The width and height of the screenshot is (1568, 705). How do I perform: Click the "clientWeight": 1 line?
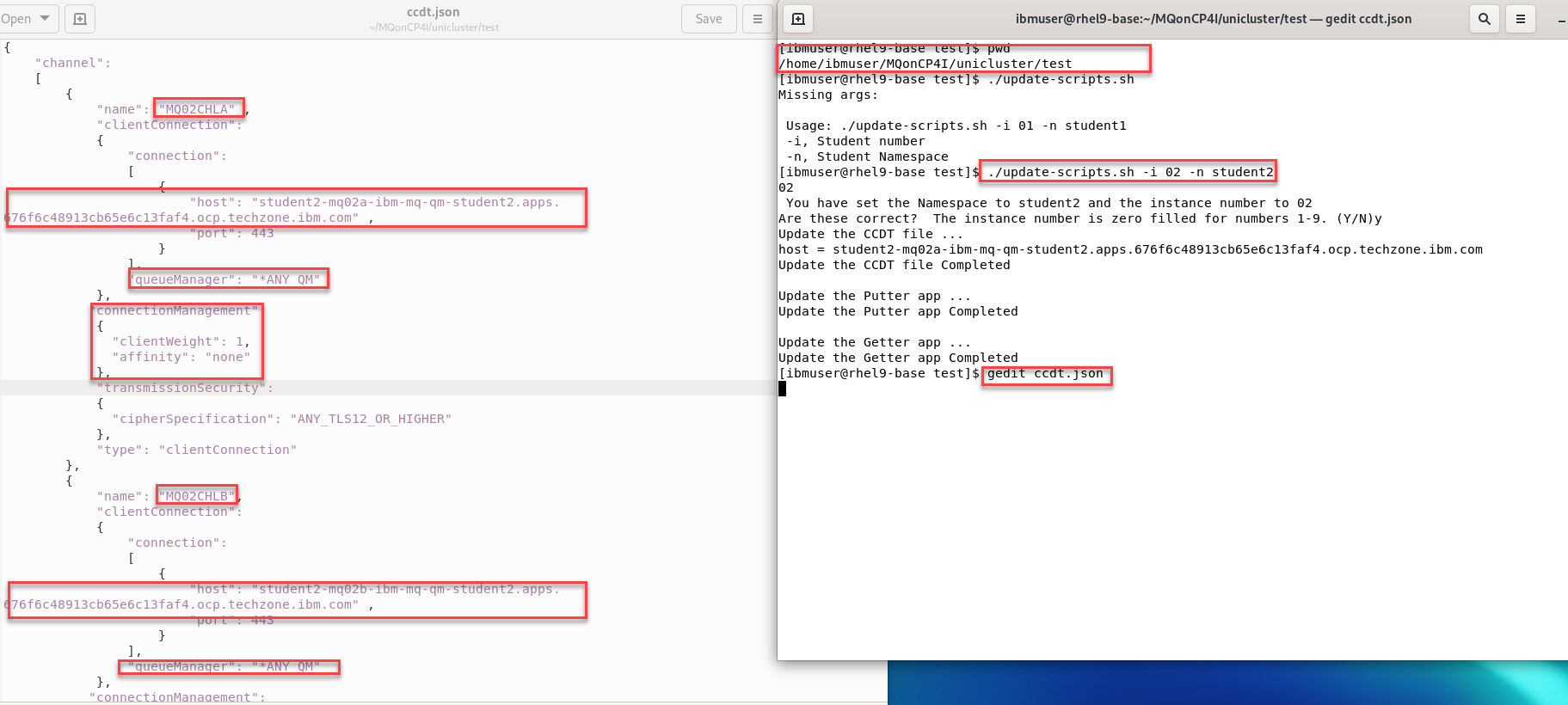181,341
